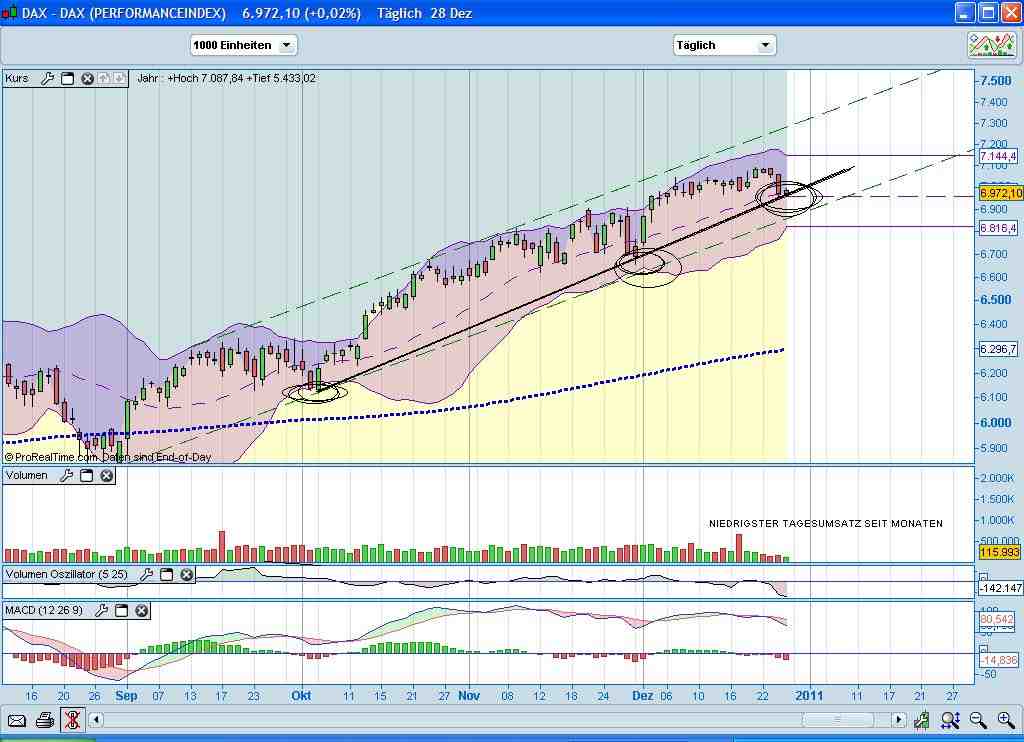Screen dimensions: 1024x742
Task: Detach the Kurs panel window icon
Action: (x=67, y=78)
